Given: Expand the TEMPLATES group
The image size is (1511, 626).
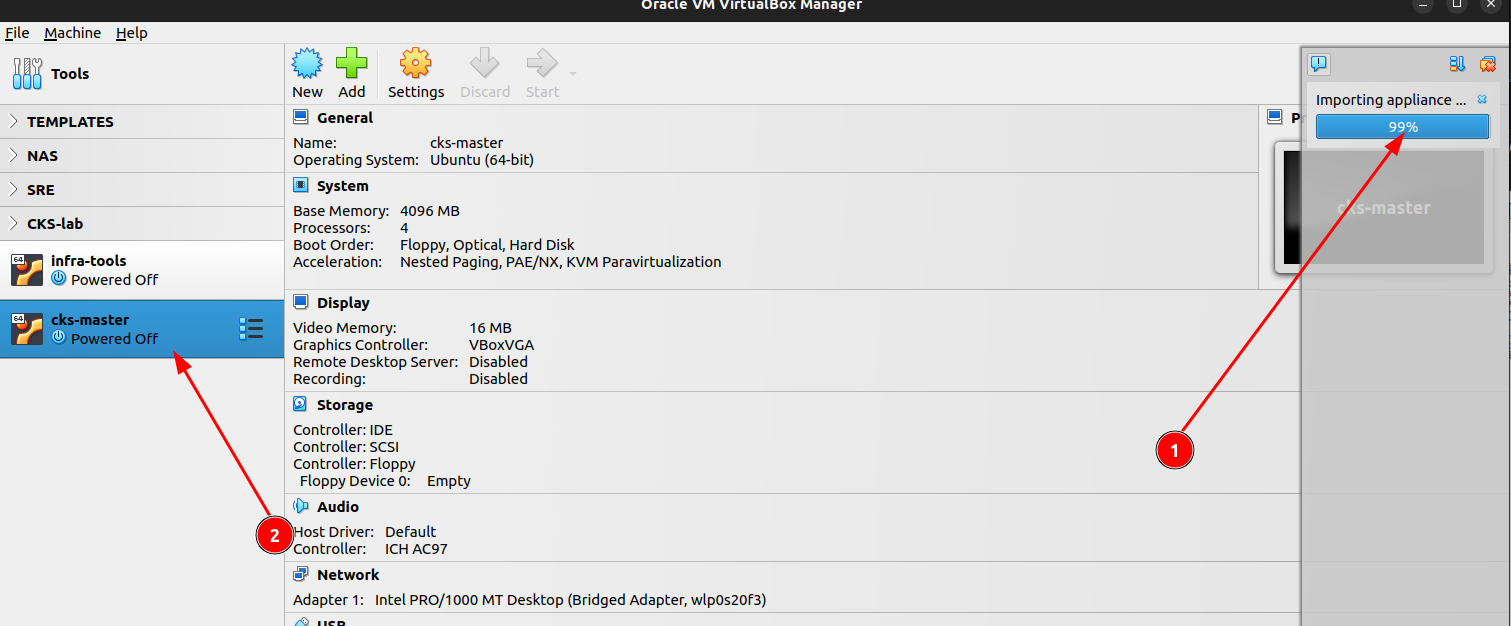Looking at the screenshot, I should [x=13, y=122].
